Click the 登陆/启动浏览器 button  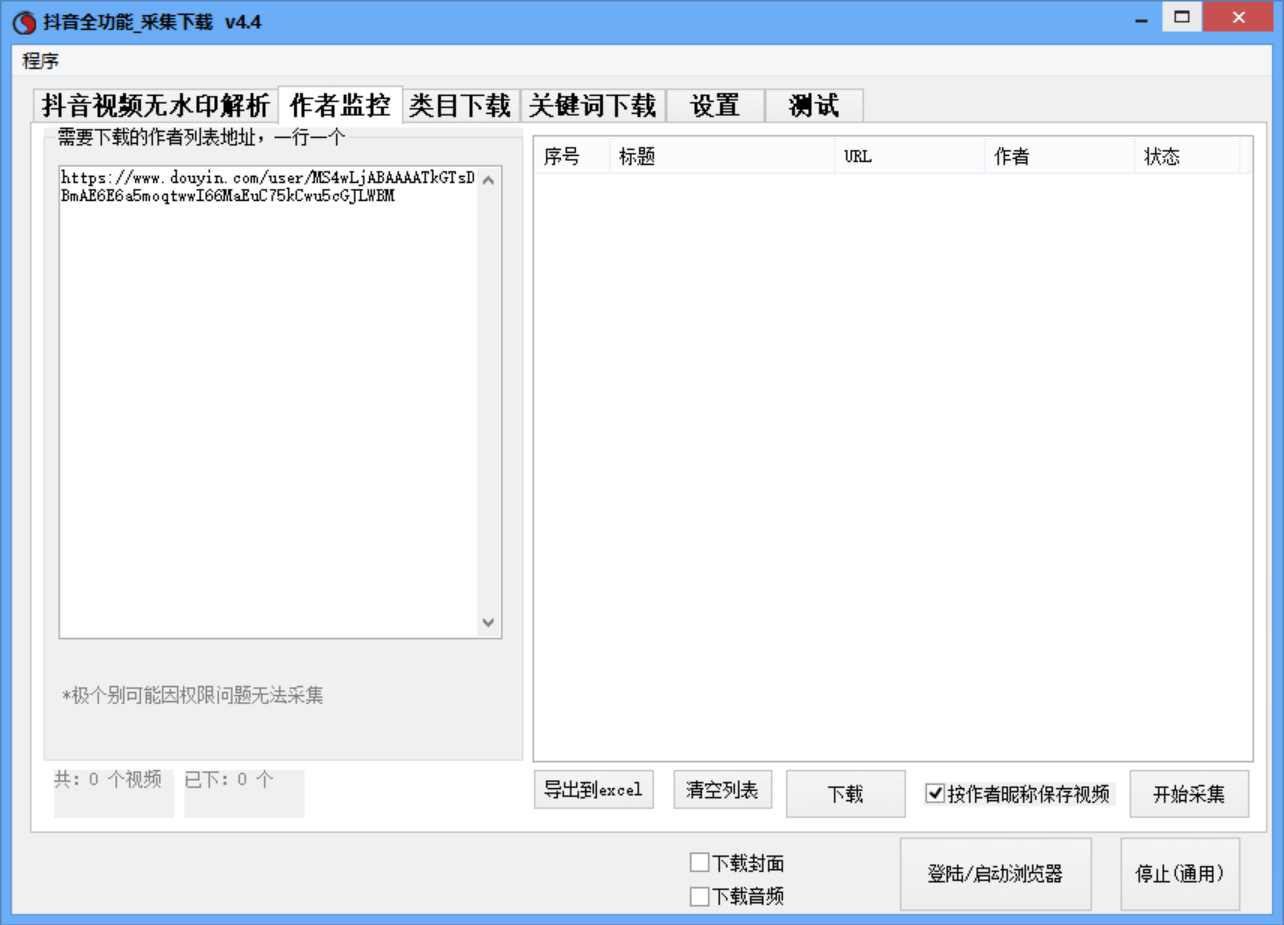pyautogui.click(x=995, y=874)
